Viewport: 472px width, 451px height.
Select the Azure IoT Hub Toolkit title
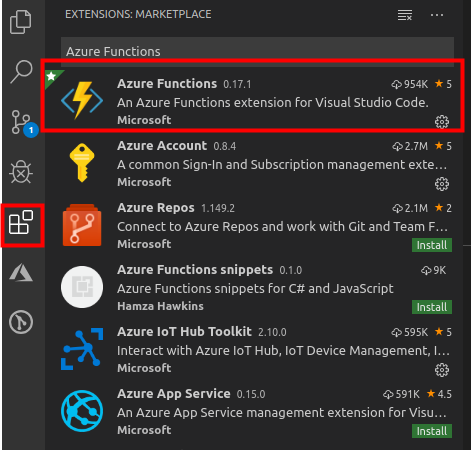tap(184, 332)
